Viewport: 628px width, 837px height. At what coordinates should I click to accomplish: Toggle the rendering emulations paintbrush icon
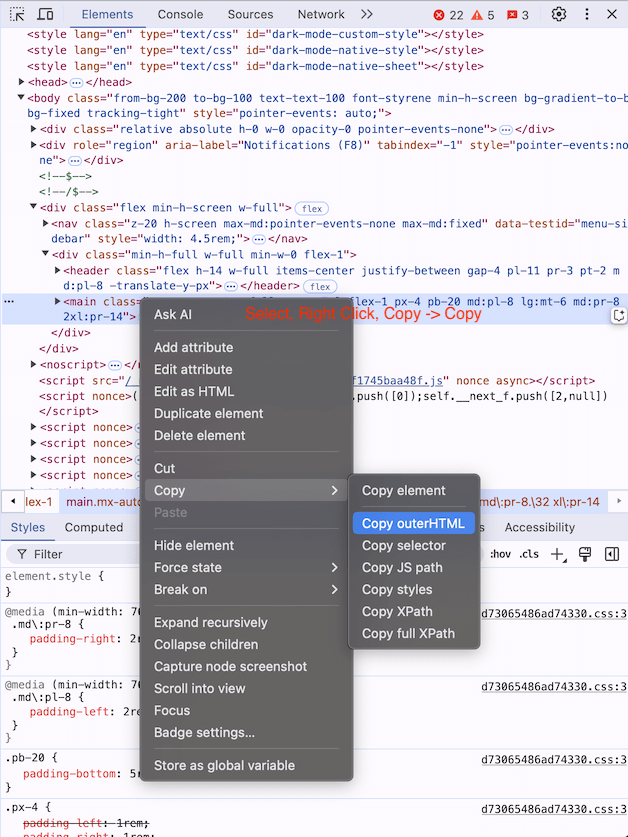(585, 554)
